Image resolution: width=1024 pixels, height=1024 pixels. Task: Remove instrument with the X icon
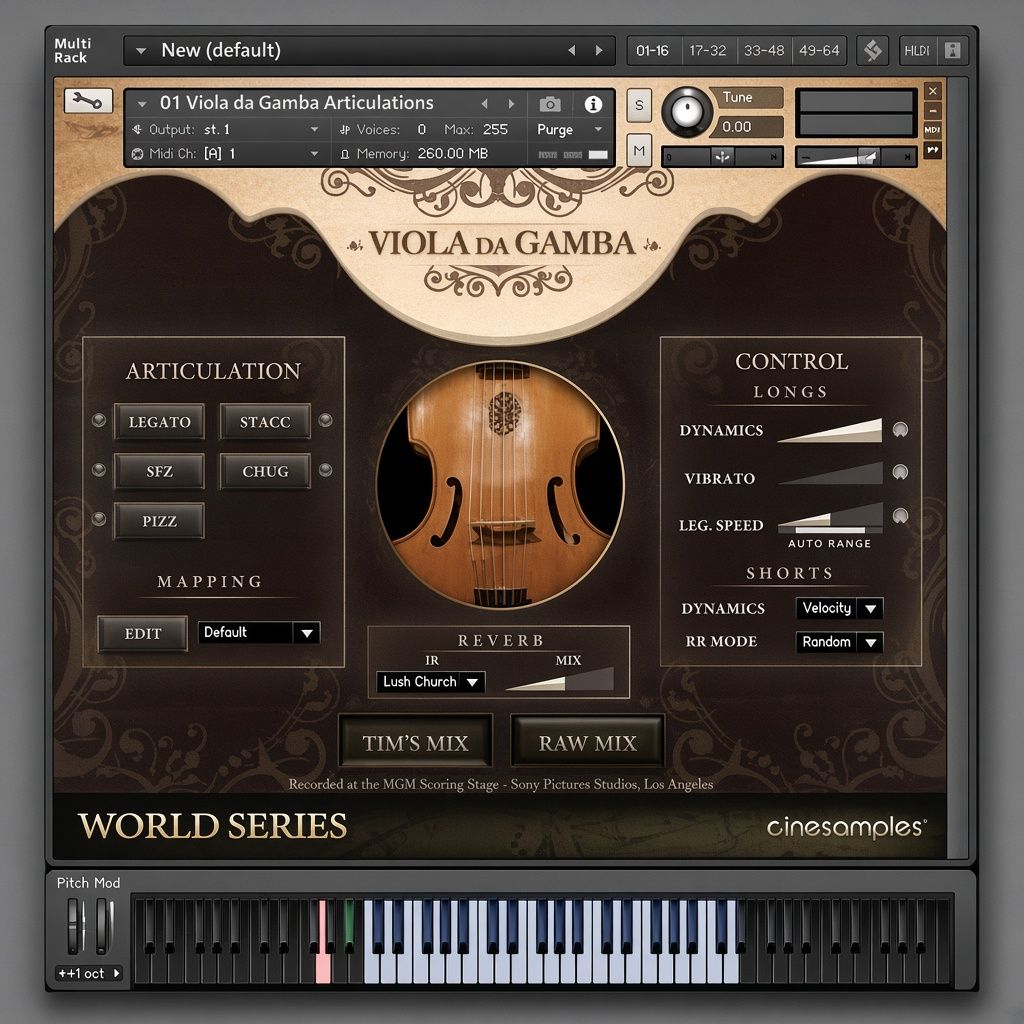pyautogui.click(x=933, y=90)
